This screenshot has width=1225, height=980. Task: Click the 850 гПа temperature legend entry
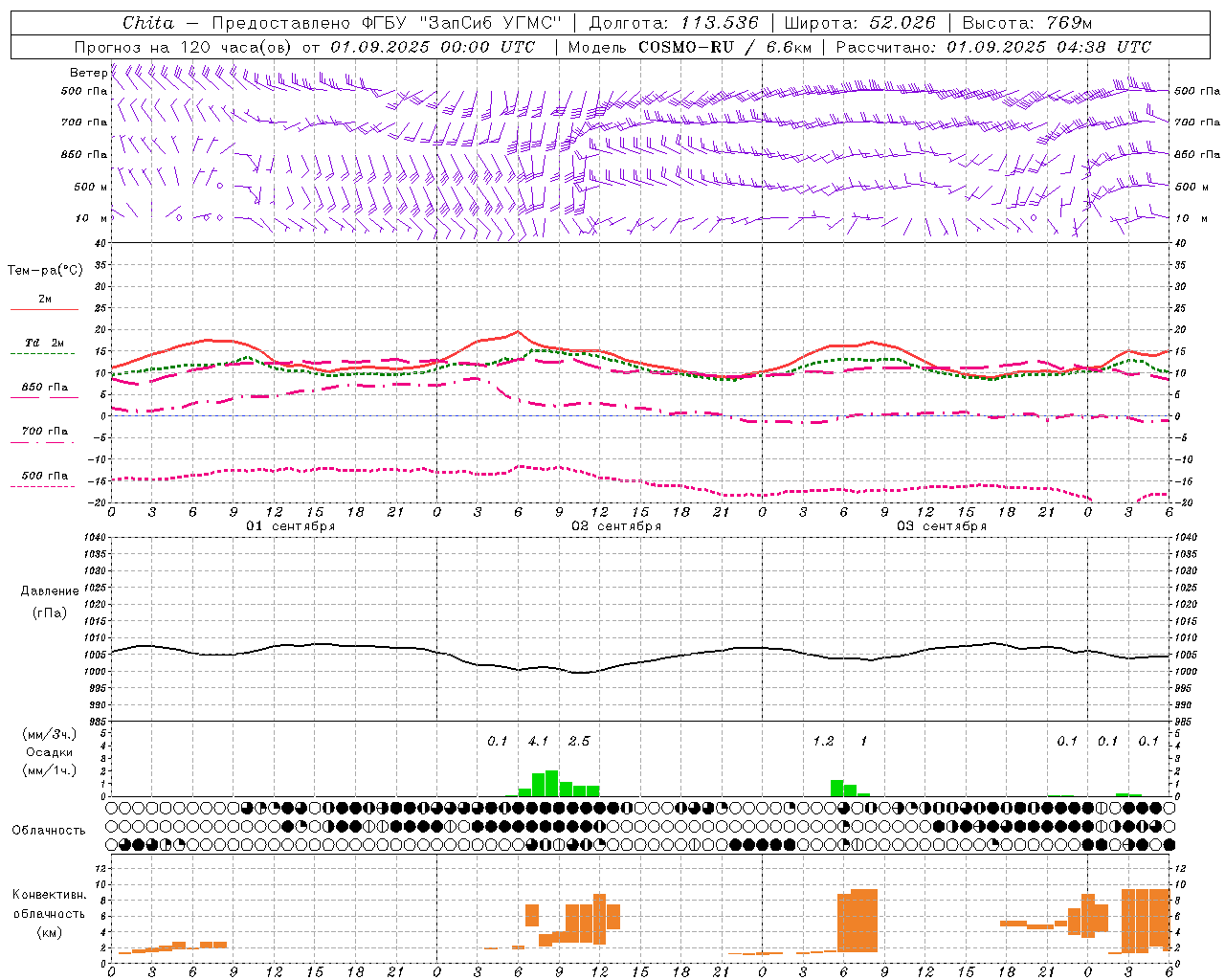[x=44, y=388]
